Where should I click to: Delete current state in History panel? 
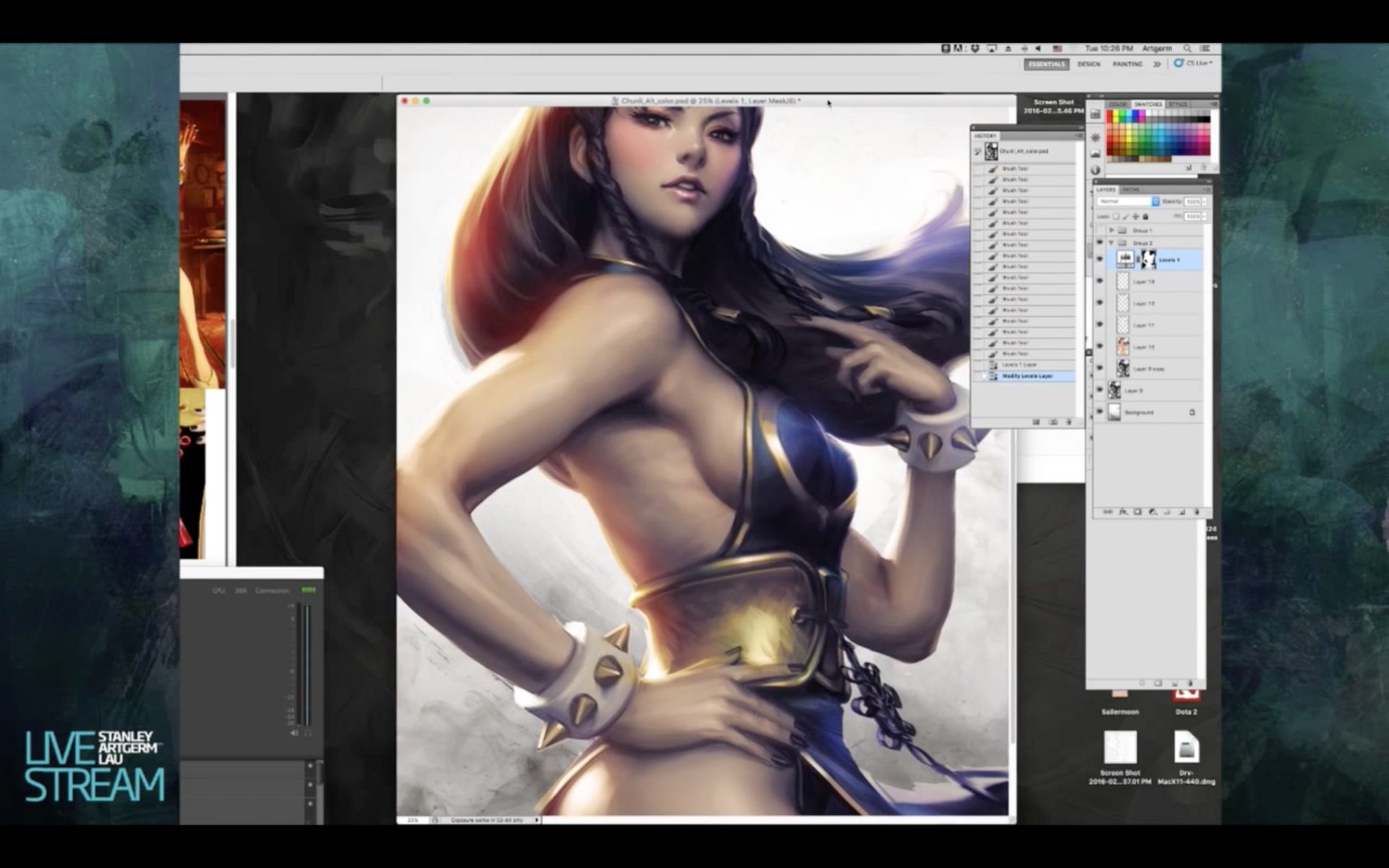click(x=1069, y=422)
